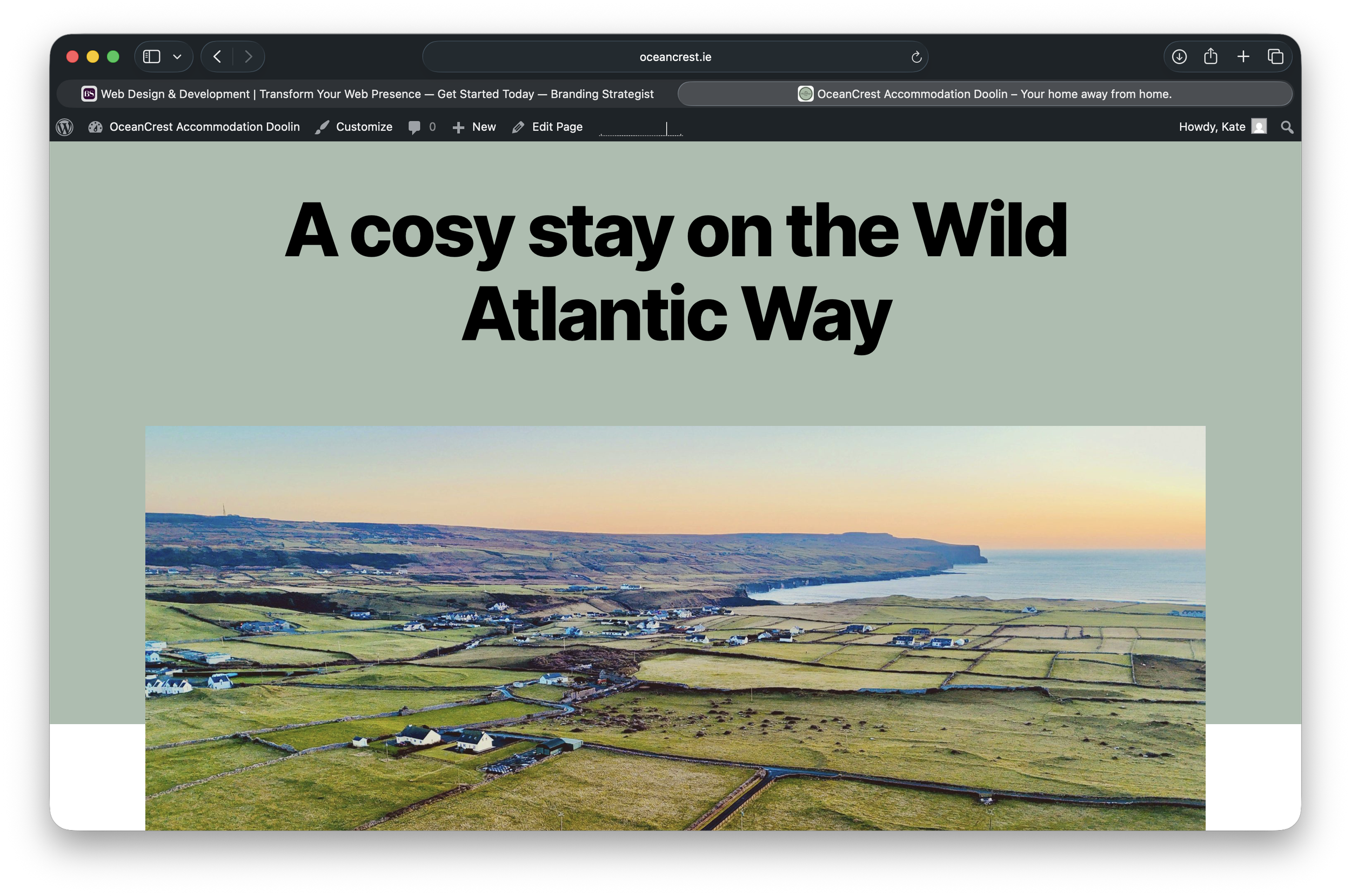Expand the sidebar chevron dropdown
1351x896 pixels.
(x=177, y=57)
